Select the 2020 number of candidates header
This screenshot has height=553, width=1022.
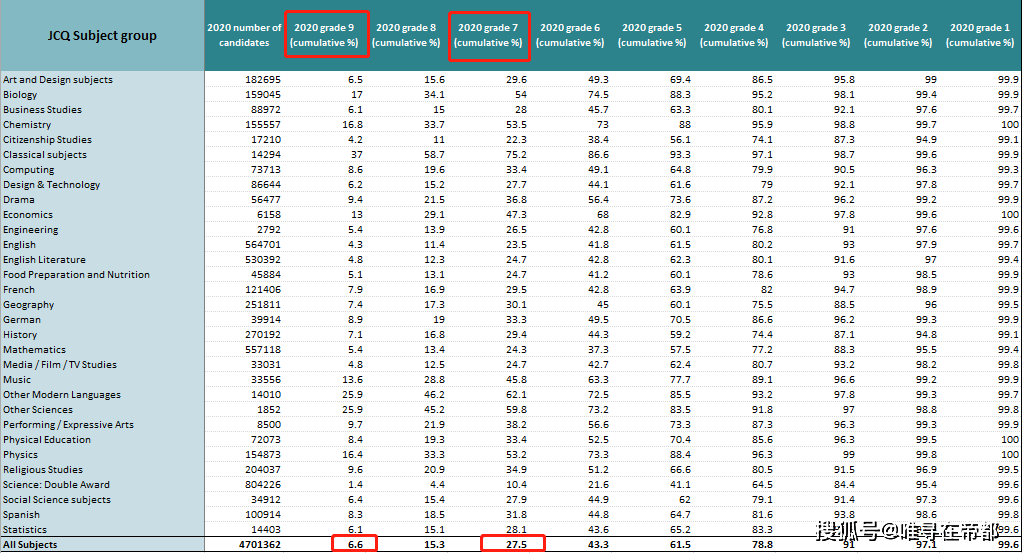pyautogui.click(x=244, y=35)
